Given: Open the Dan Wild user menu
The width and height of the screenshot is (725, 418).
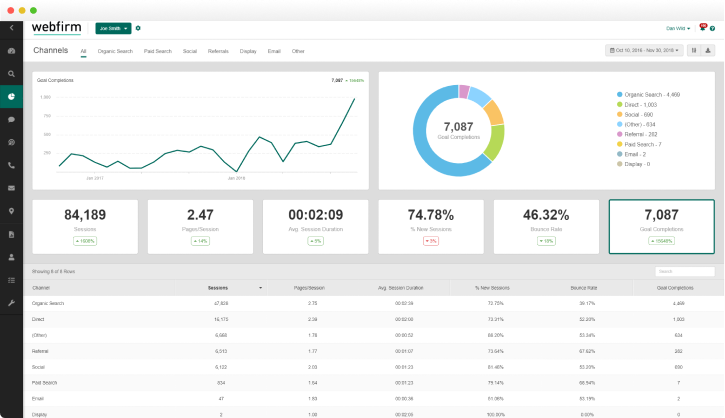Looking at the screenshot, I should (x=678, y=29).
